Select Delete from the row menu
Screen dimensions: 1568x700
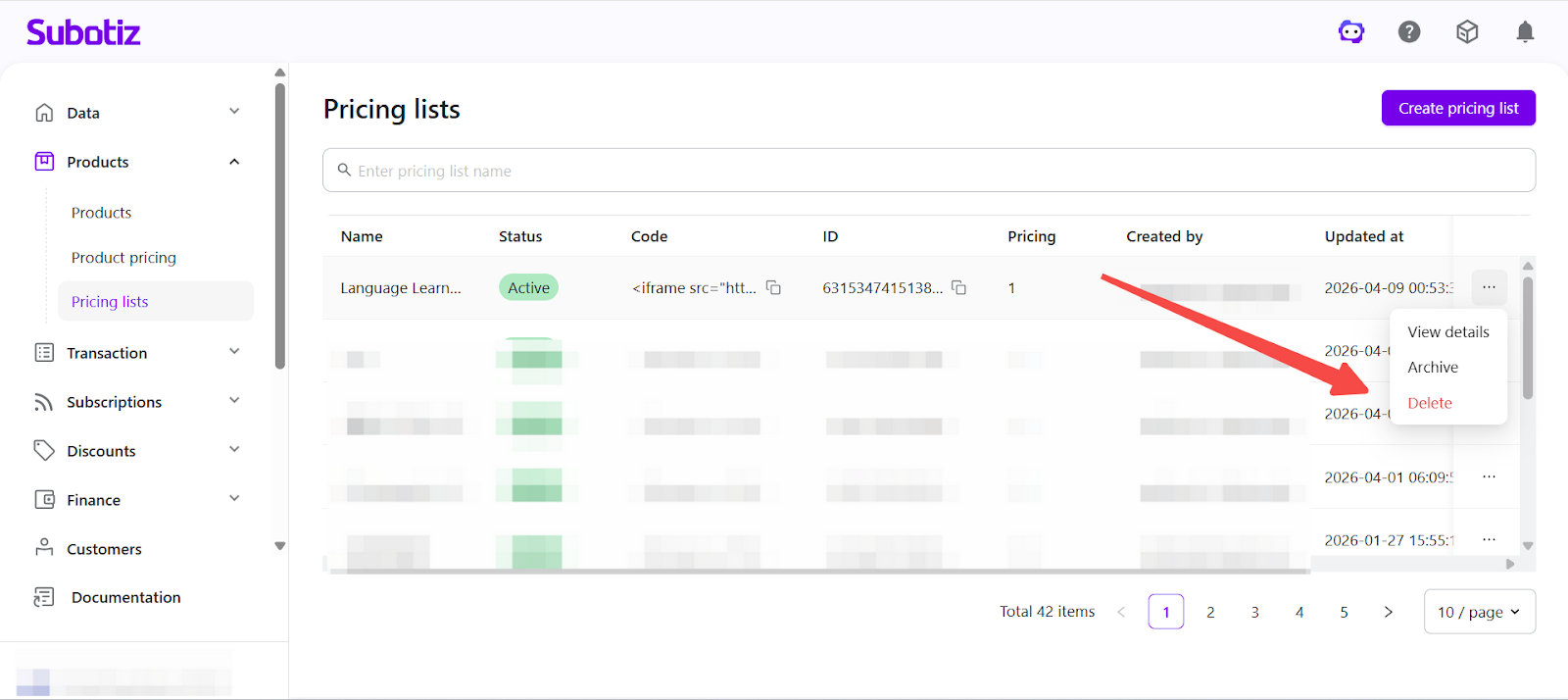click(1430, 403)
